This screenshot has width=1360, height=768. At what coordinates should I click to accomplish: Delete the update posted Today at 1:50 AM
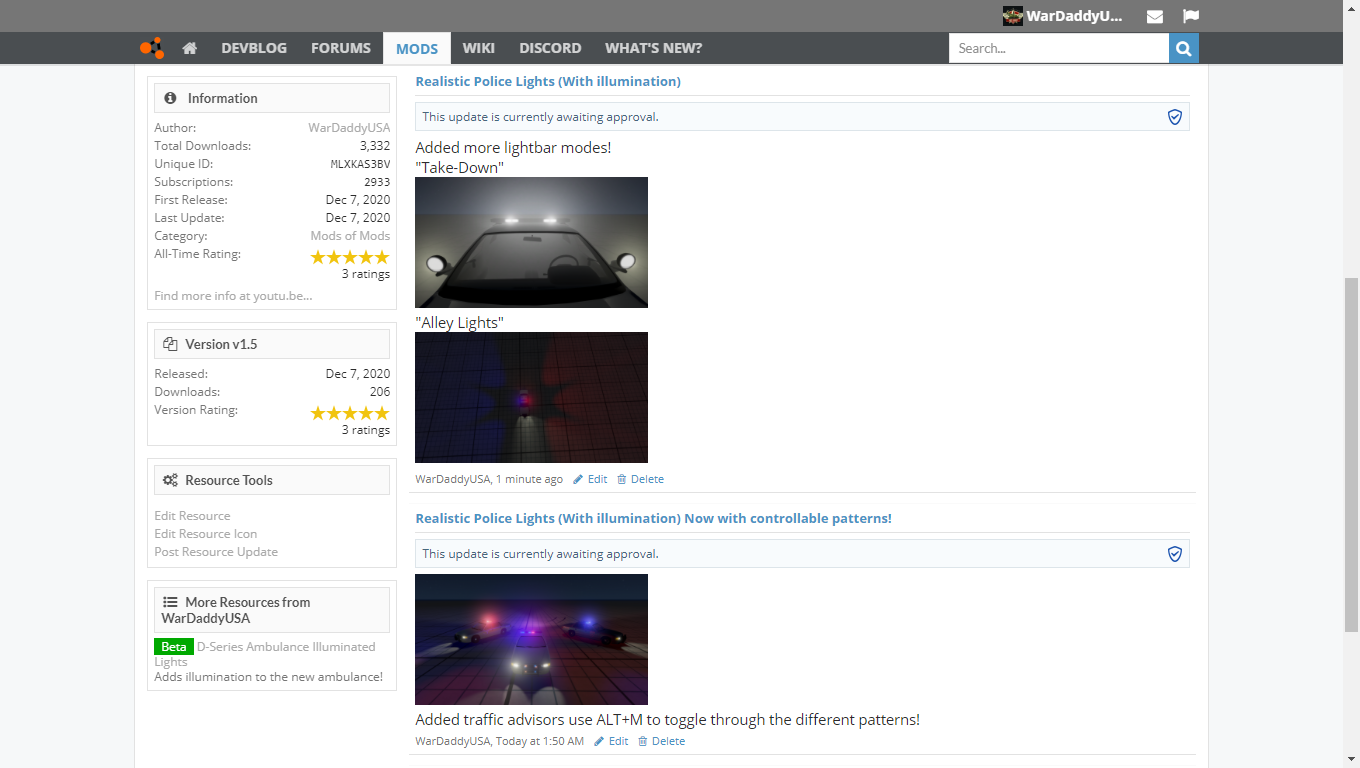(x=661, y=741)
